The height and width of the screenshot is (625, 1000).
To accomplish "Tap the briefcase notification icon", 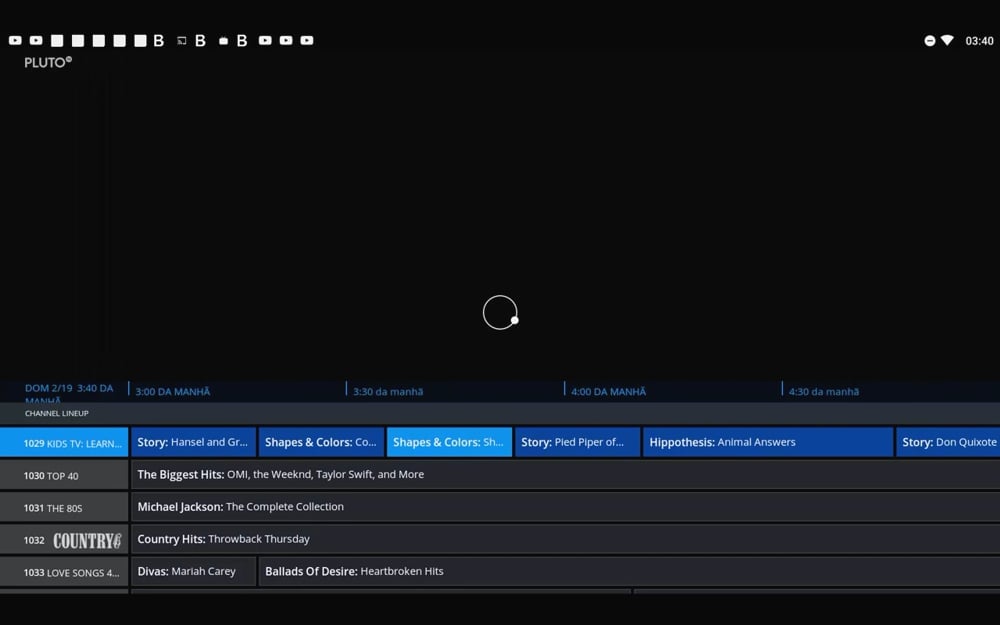I will click(223, 41).
